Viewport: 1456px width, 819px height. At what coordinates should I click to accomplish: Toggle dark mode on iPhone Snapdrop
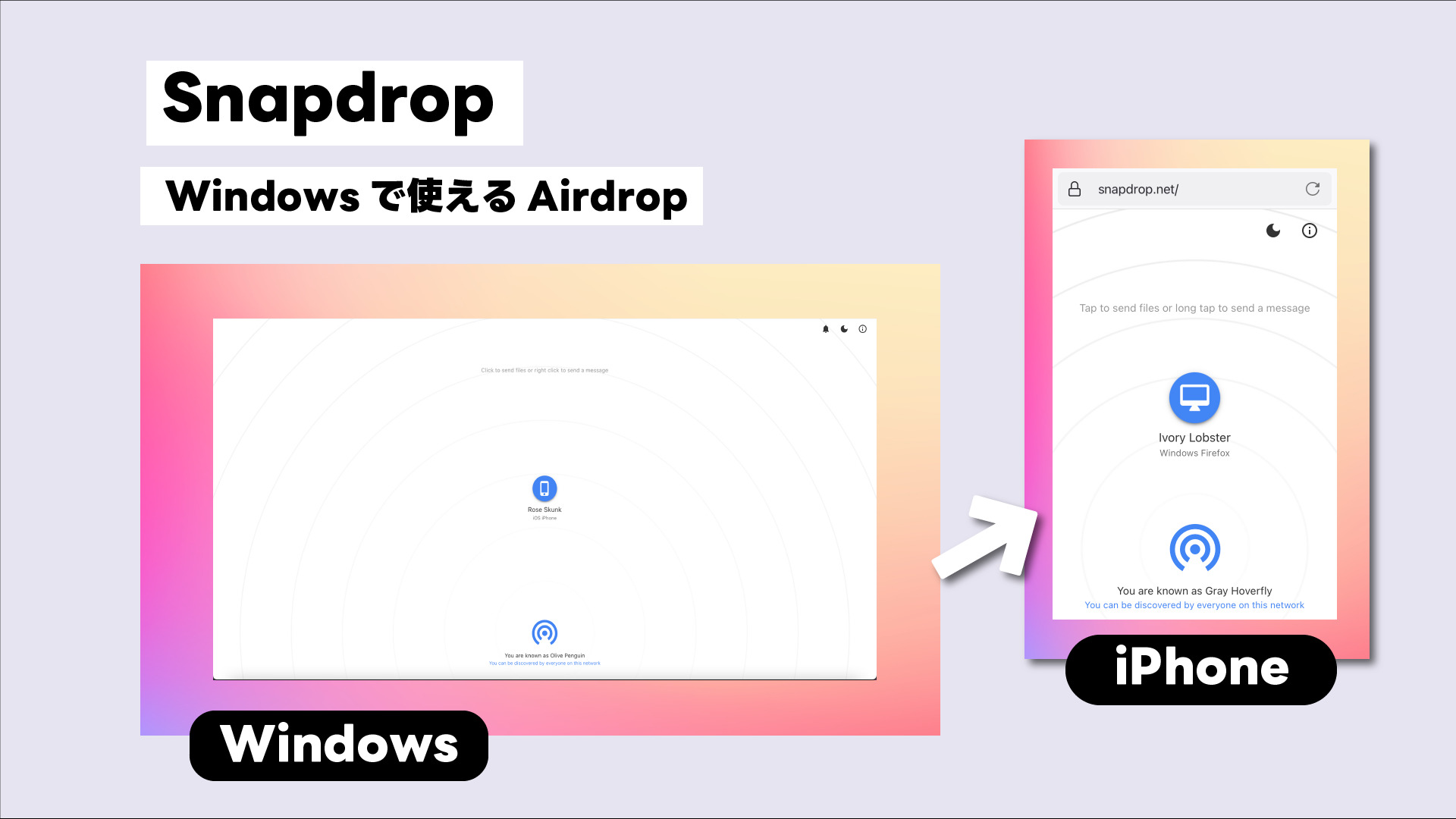[x=1273, y=231]
